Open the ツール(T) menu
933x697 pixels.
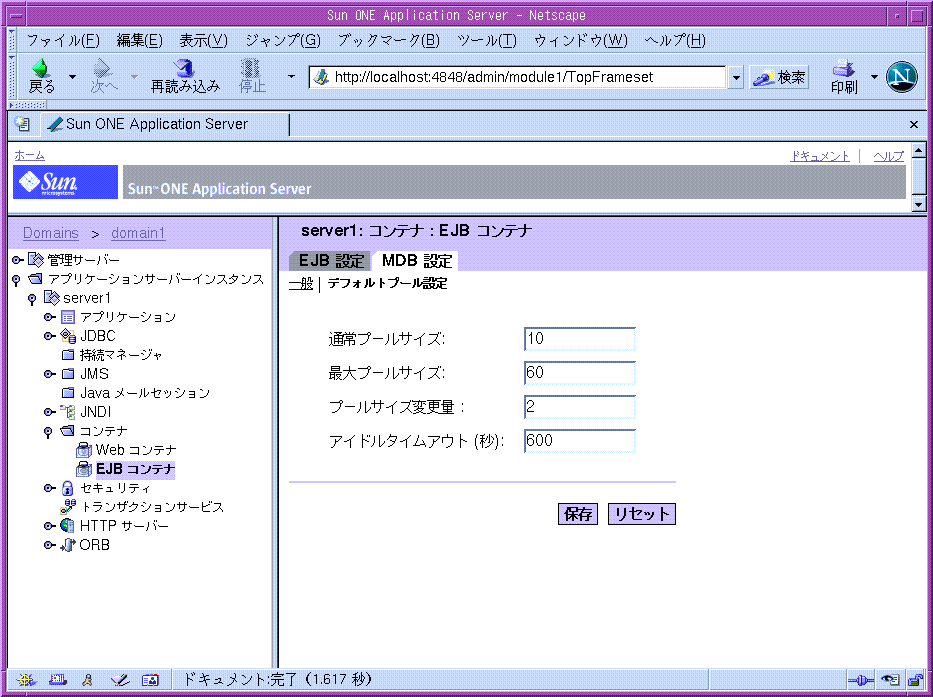coord(487,40)
